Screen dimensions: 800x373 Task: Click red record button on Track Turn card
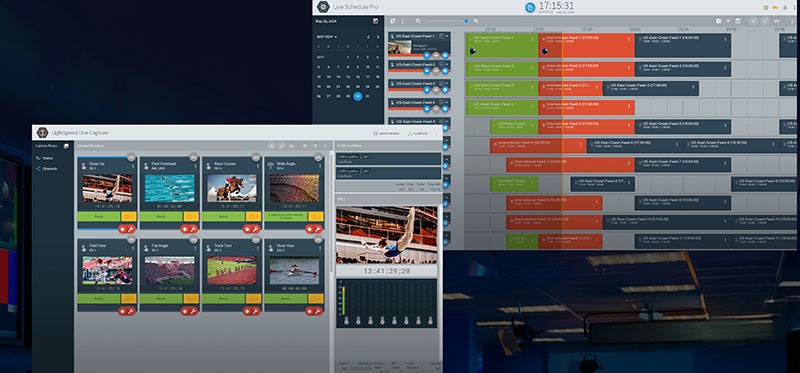(247, 311)
